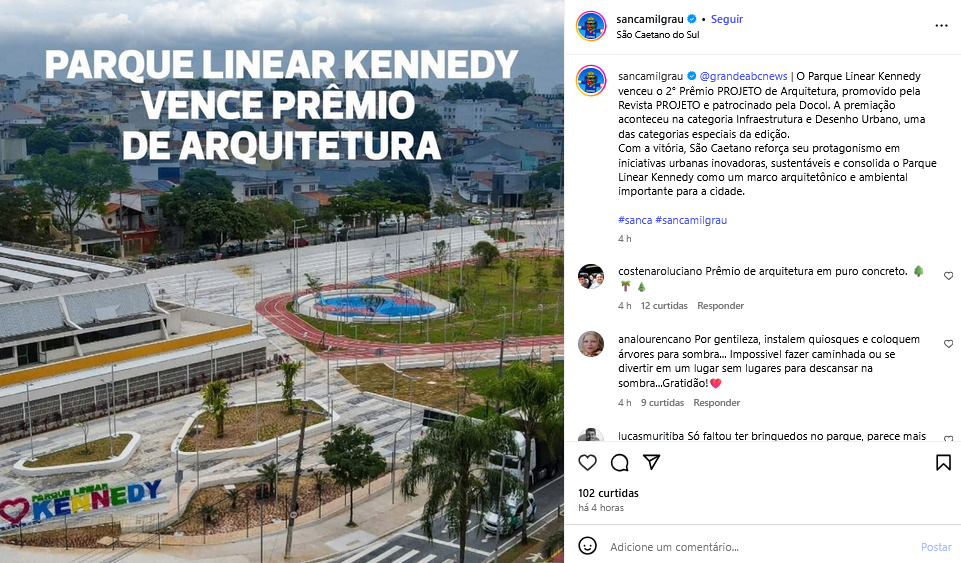Open emoji picker smiley icon
The image size is (961, 563).
tap(587, 546)
